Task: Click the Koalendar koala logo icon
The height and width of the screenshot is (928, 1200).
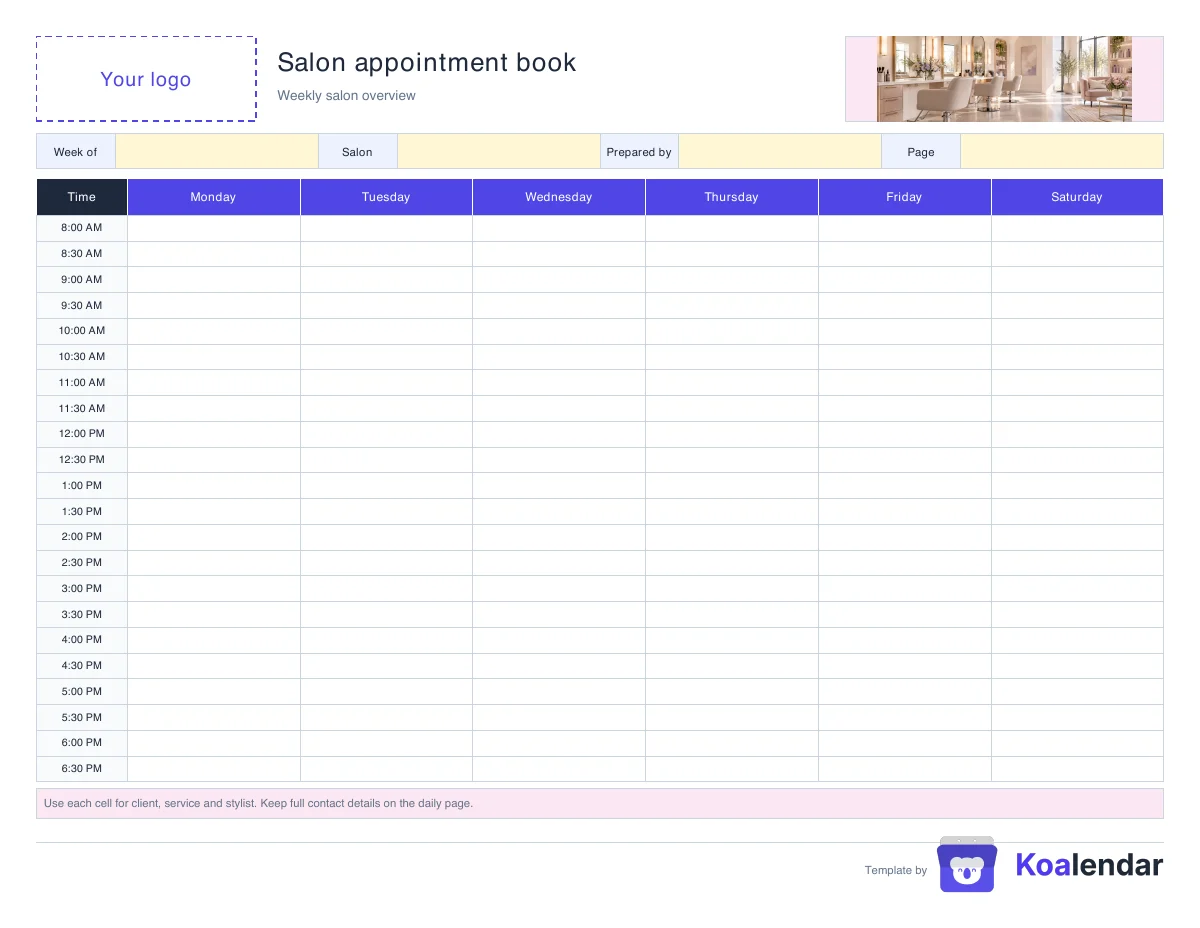Action: tap(967, 864)
